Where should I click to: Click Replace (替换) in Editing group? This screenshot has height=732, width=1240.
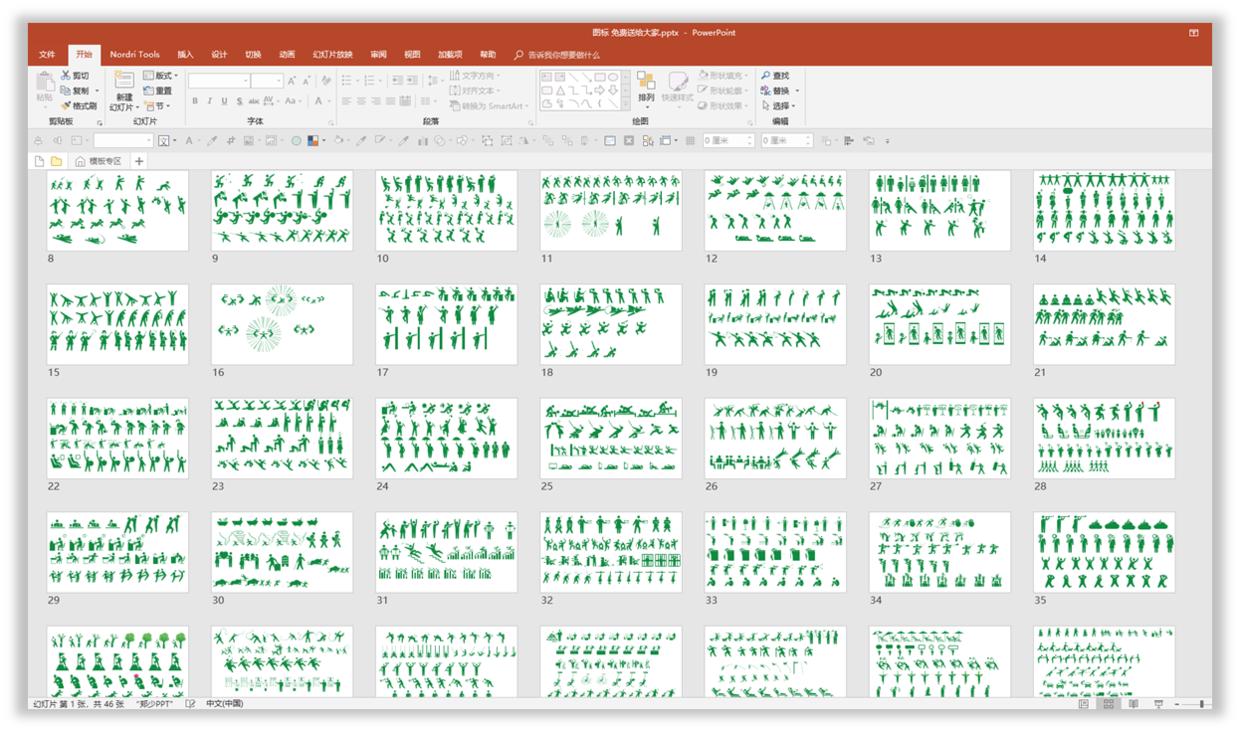pos(775,90)
